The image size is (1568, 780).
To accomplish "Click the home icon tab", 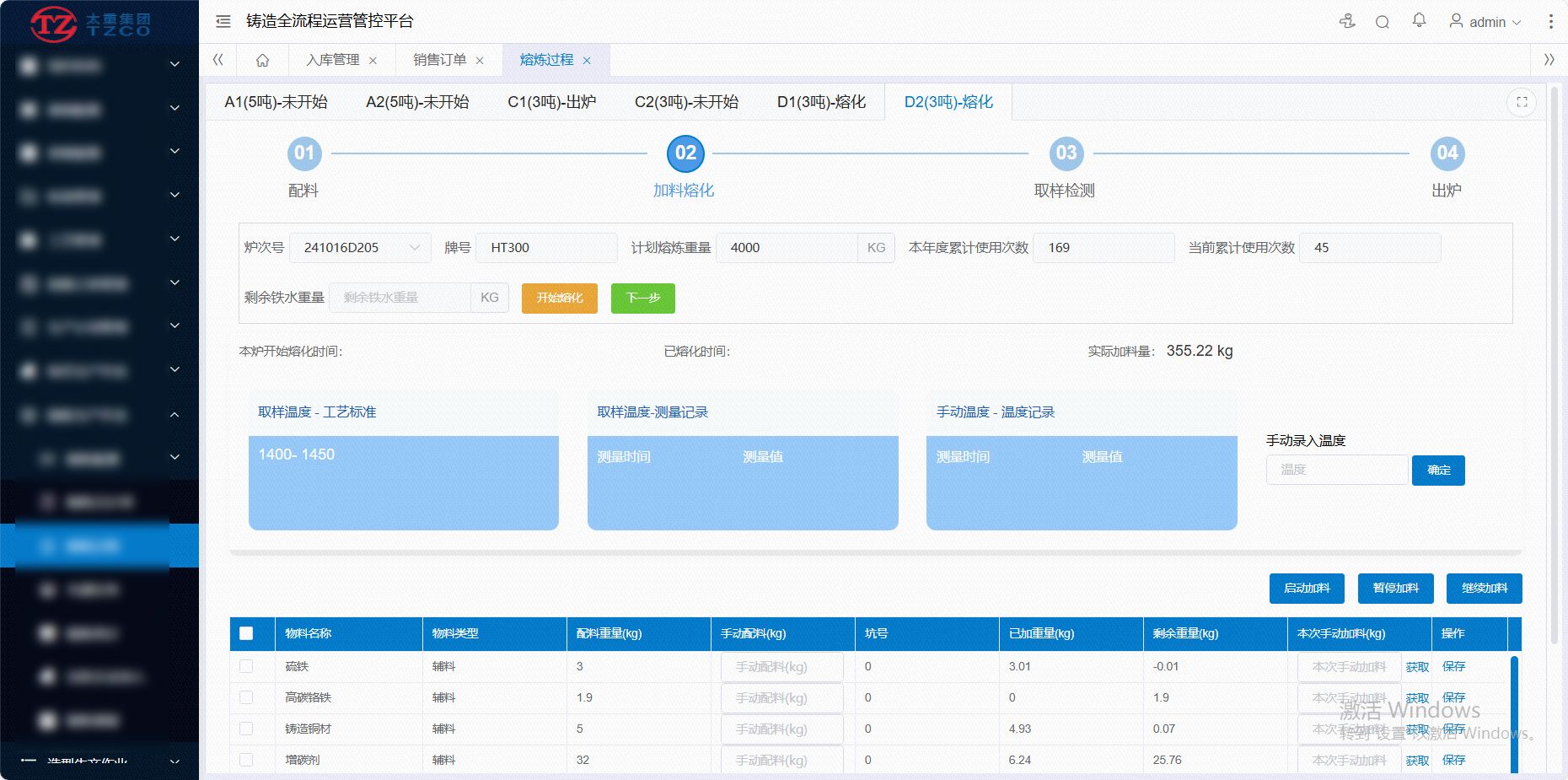I will [x=262, y=60].
